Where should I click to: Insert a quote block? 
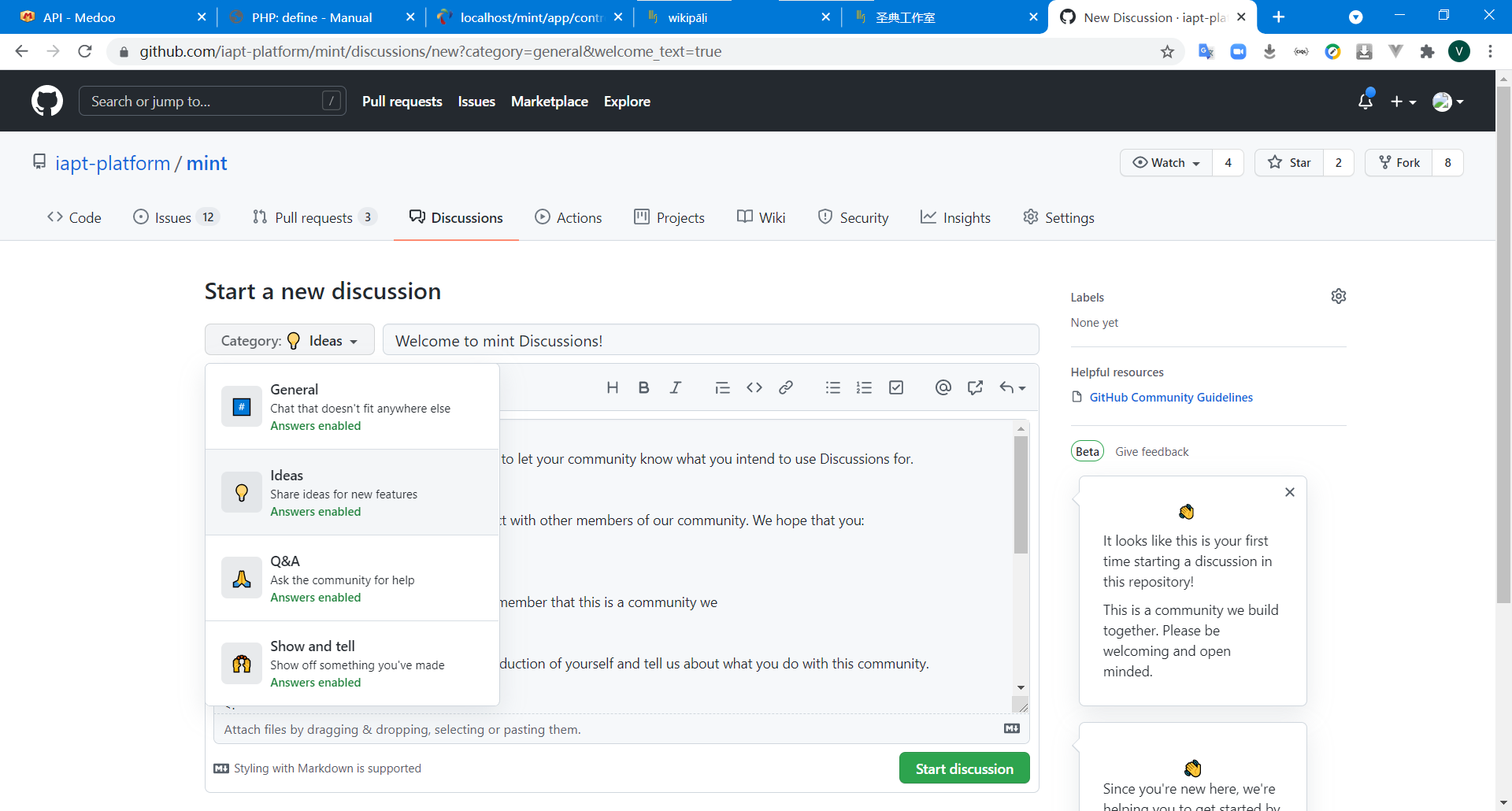click(722, 387)
